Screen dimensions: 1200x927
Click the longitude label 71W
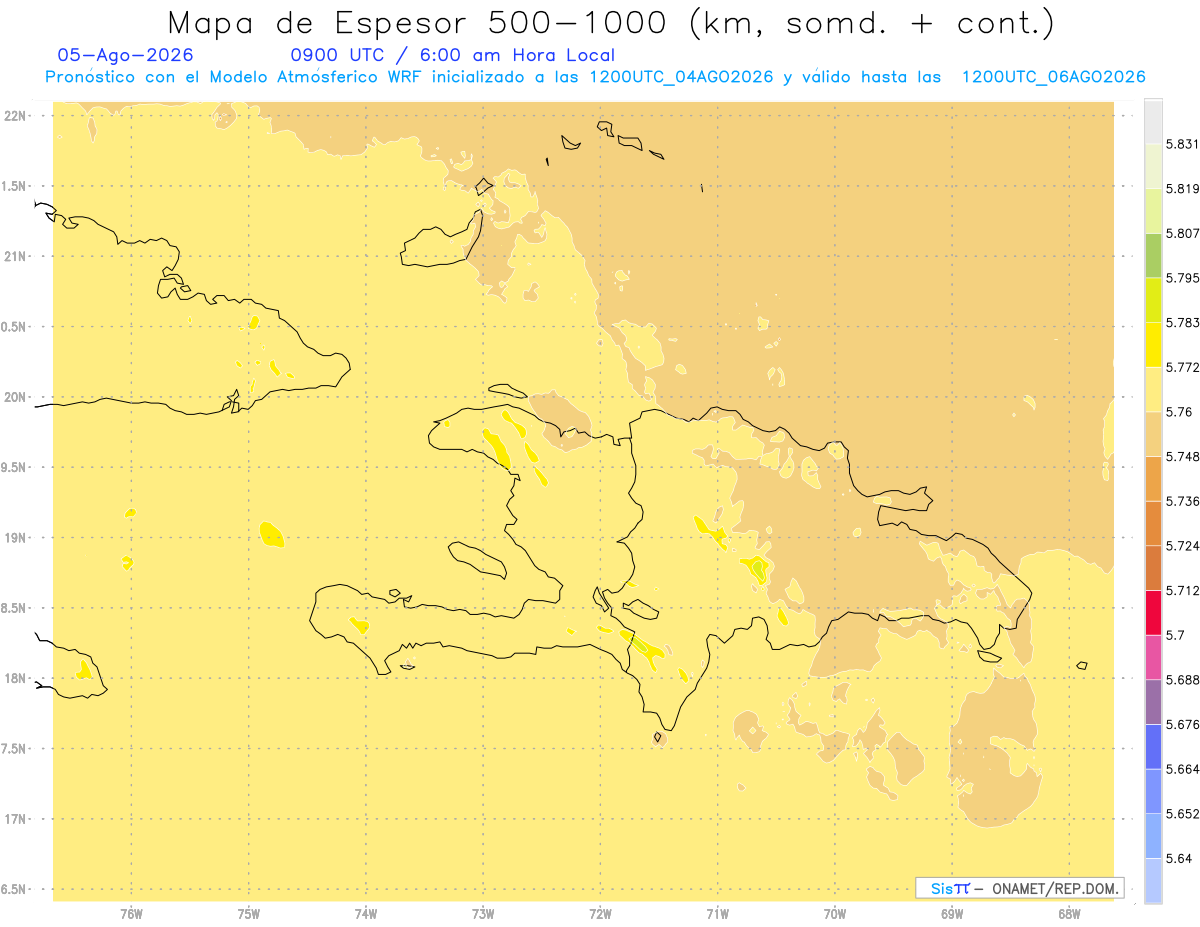[x=717, y=913]
